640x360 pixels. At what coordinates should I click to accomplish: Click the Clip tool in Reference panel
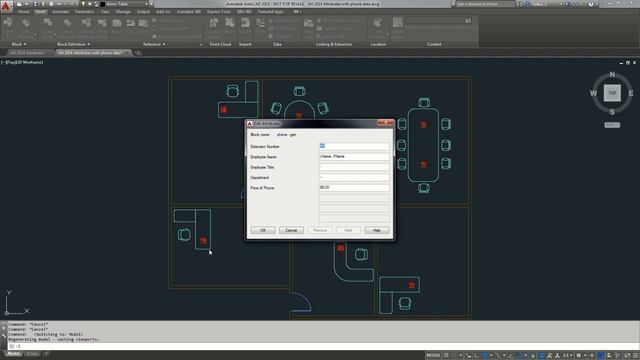point(131,23)
